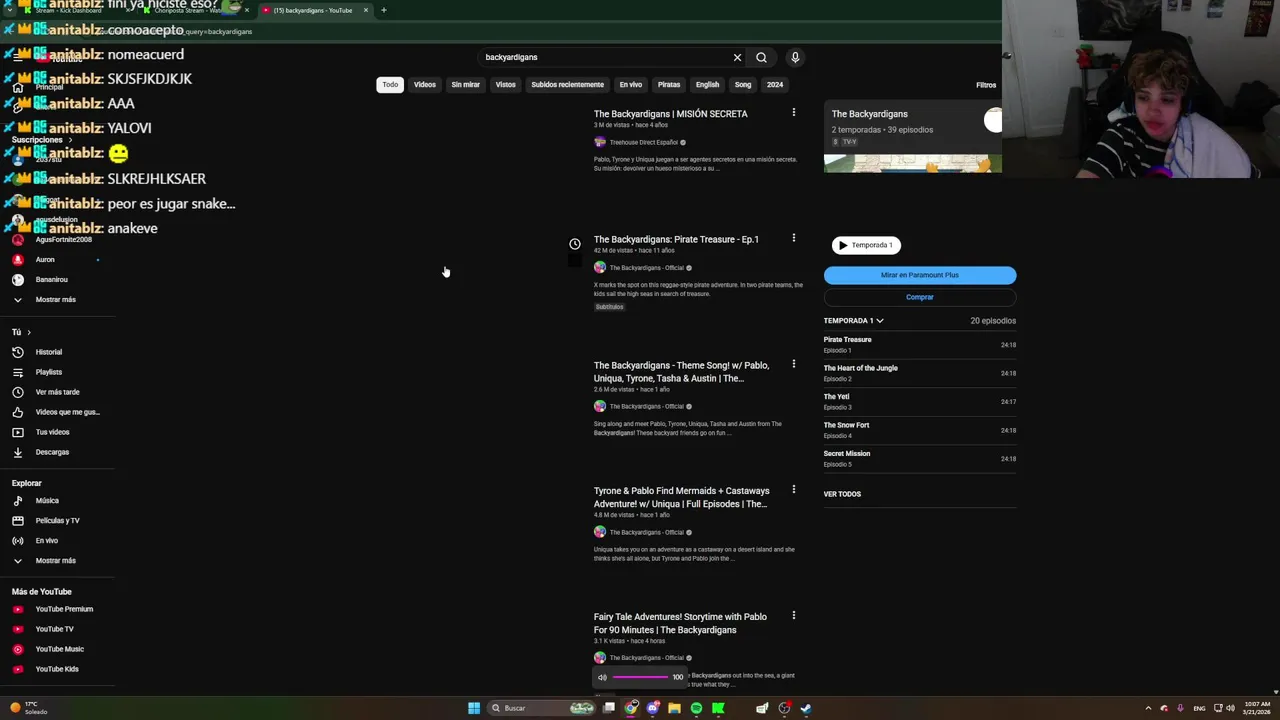1280x720 pixels.
Task: Open Pirate Treasure Episodio 1 in list
Action: click(x=920, y=344)
